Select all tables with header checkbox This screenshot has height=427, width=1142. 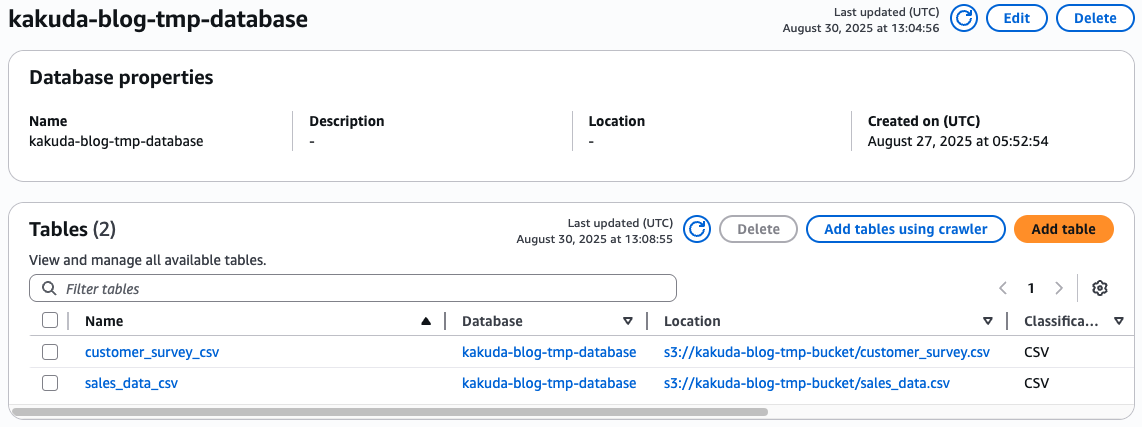point(50,321)
